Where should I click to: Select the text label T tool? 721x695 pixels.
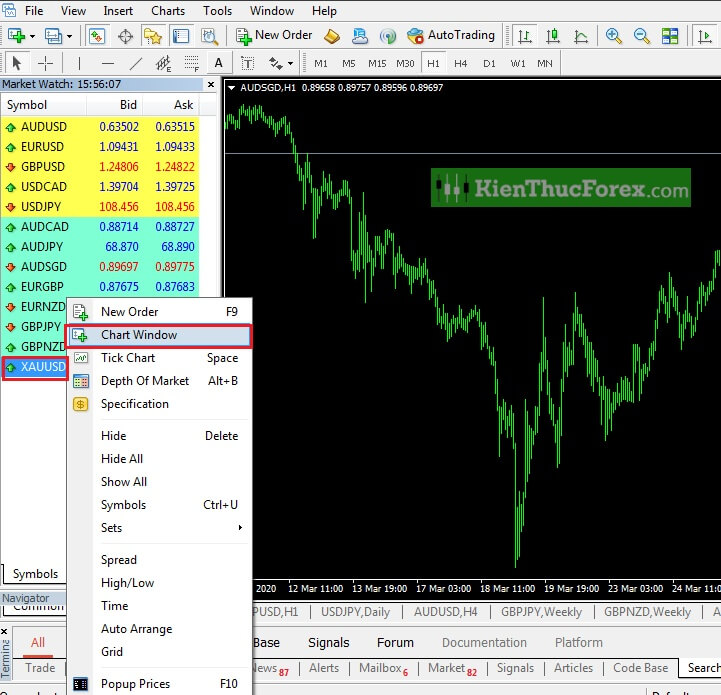coord(247,63)
